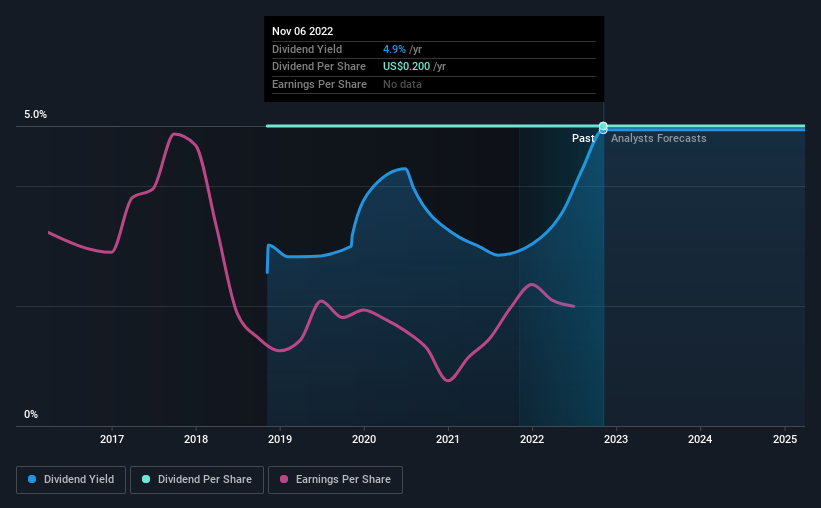Screen dimensions: 821x508
Task: Click the 2017 x-axis label
Action: pyautogui.click(x=112, y=439)
